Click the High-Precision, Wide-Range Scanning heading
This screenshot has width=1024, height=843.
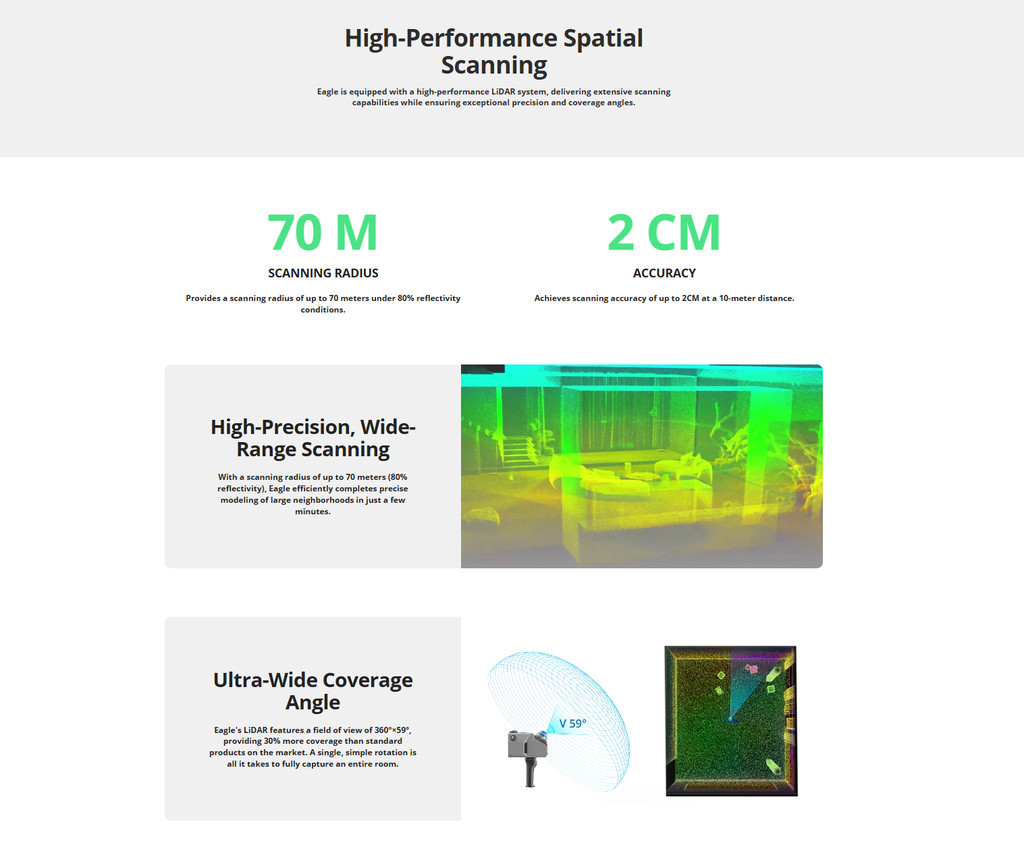(313, 438)
